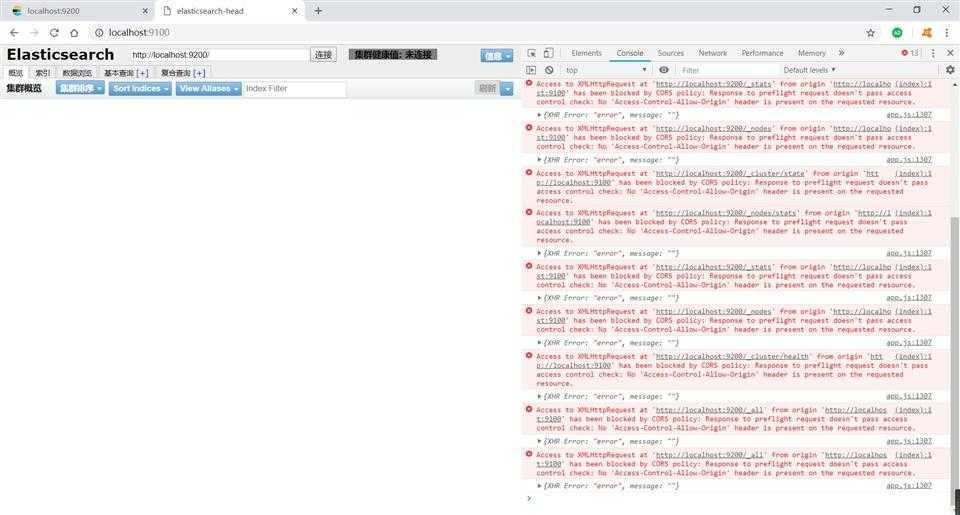Open the Console tab in DevTools

click(630, 53)
